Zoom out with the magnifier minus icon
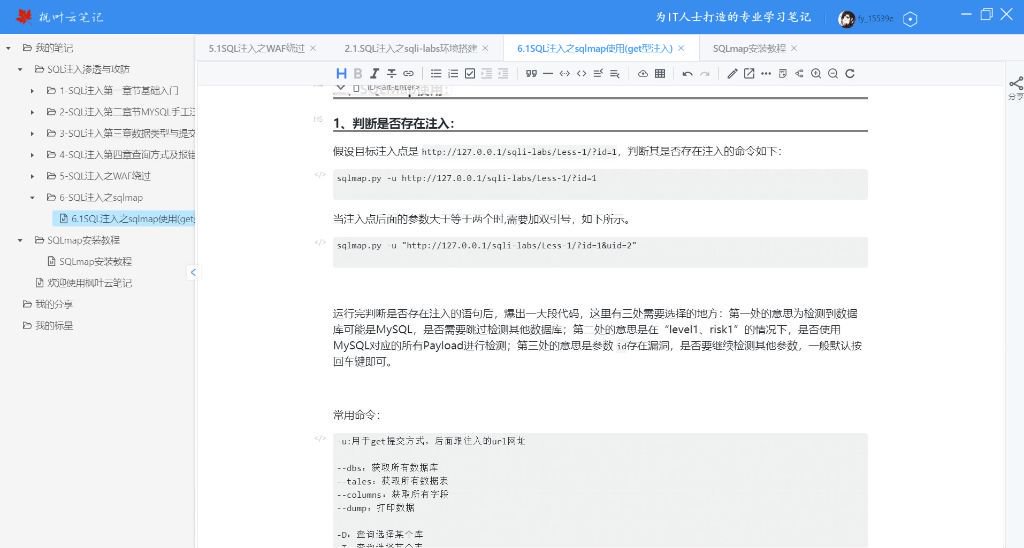Viewport: 1024px width, 548px height. click(x=833, y=74)
